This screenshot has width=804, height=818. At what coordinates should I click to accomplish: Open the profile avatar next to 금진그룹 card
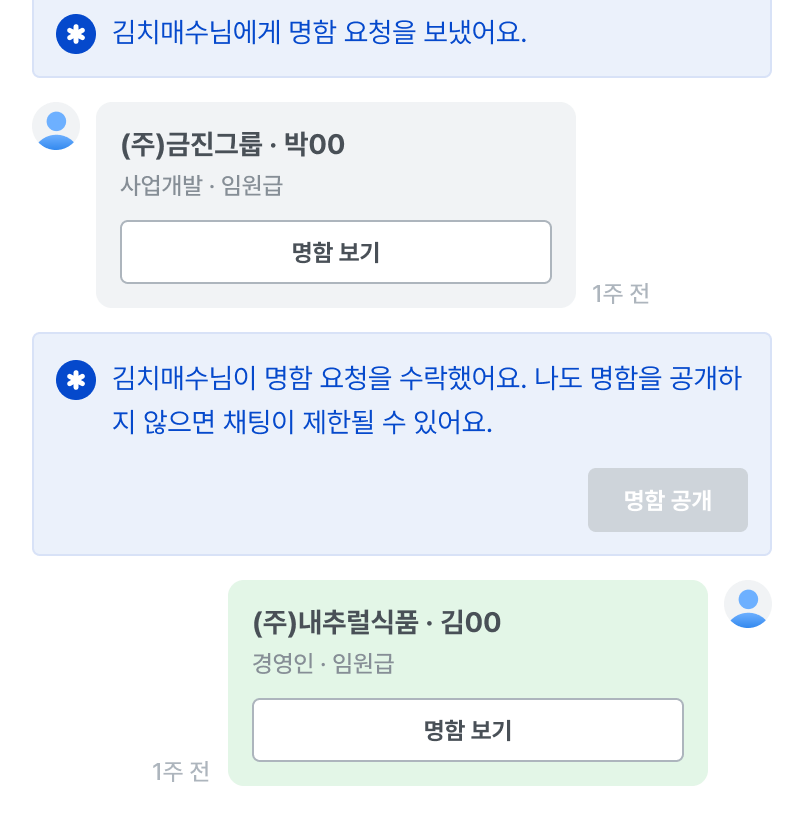(x=56, y=126)
